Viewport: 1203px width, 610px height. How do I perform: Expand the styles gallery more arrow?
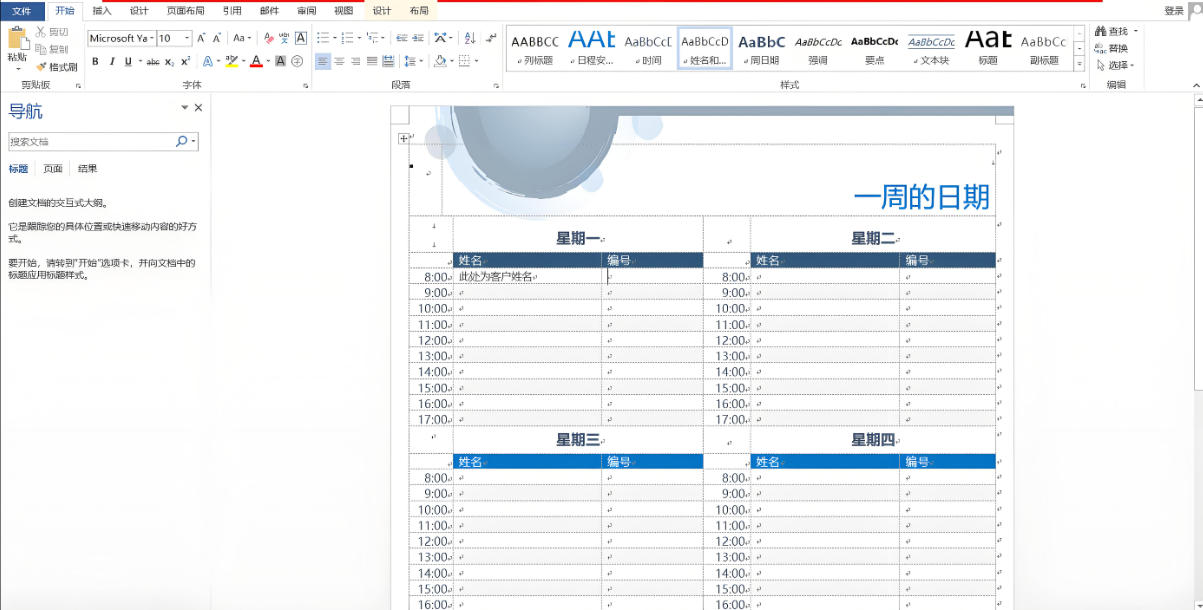pos(1079,64)
